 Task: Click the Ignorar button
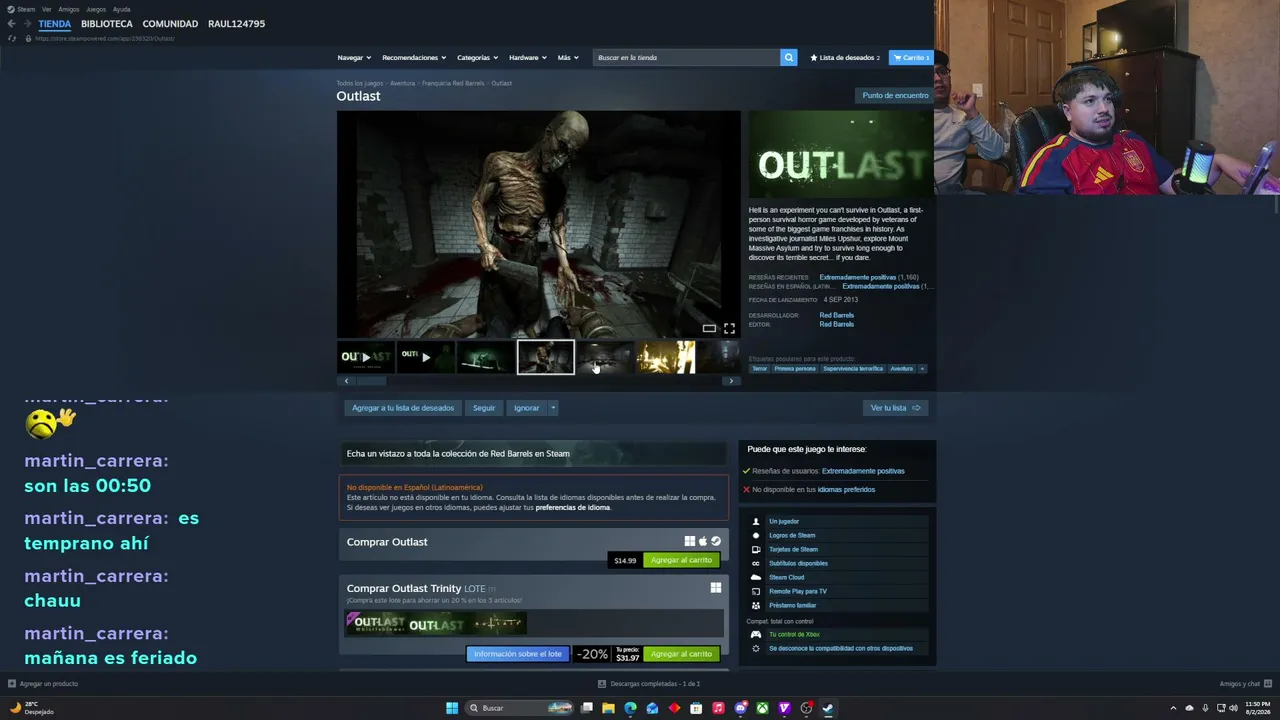pos(526,408)
